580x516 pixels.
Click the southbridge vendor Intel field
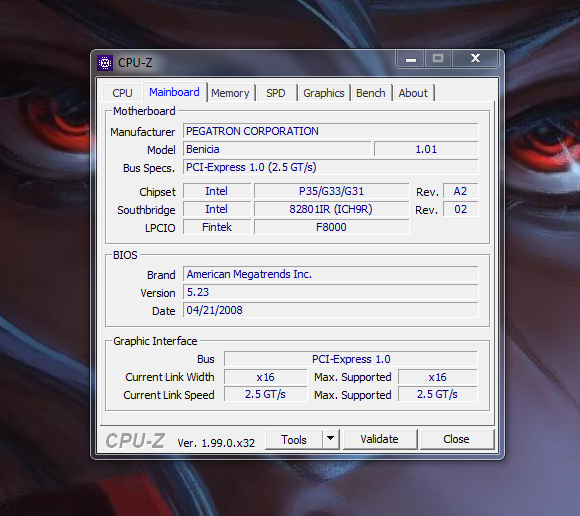click(217, 209)
